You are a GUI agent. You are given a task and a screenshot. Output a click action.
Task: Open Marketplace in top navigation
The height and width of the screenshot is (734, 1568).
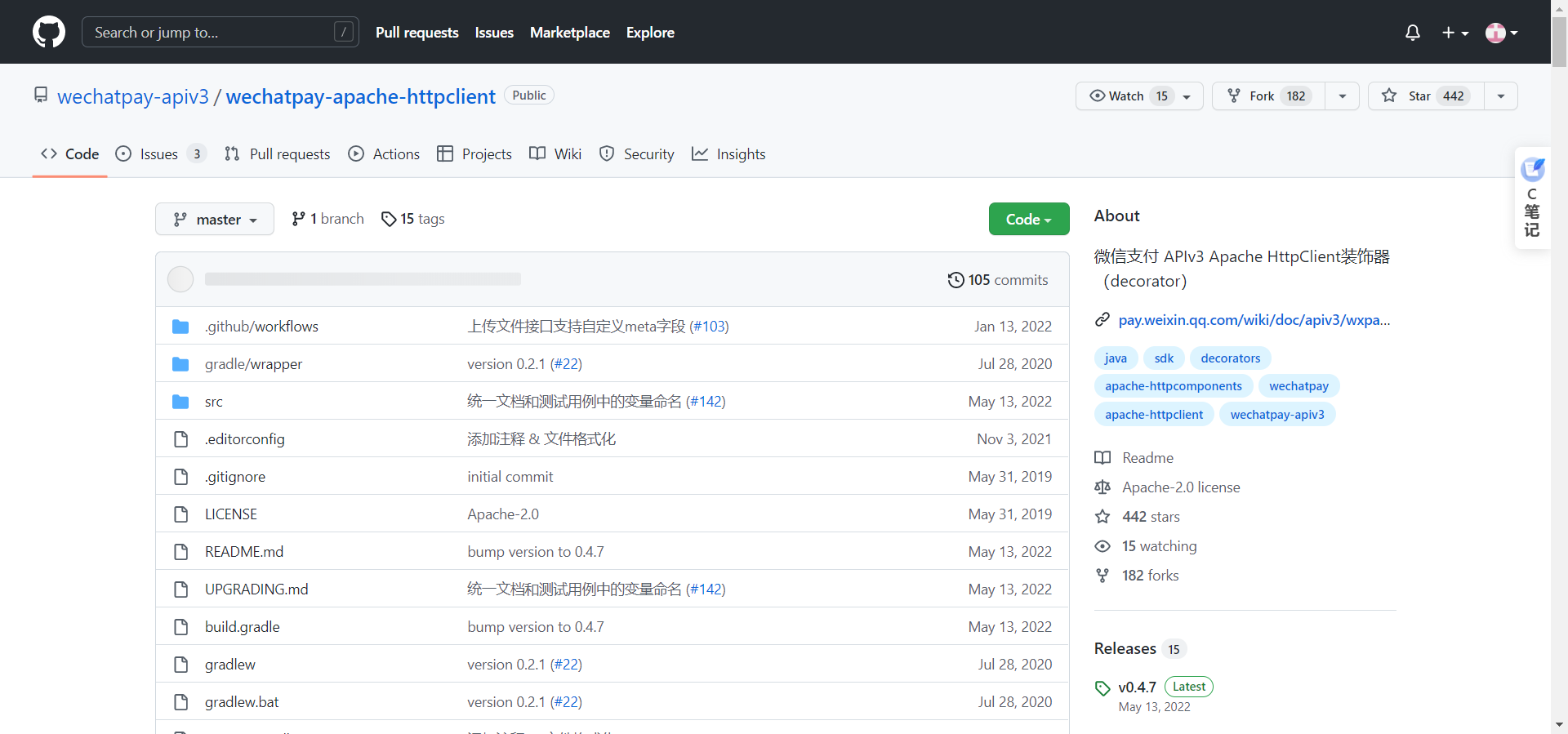pos(569,33)
